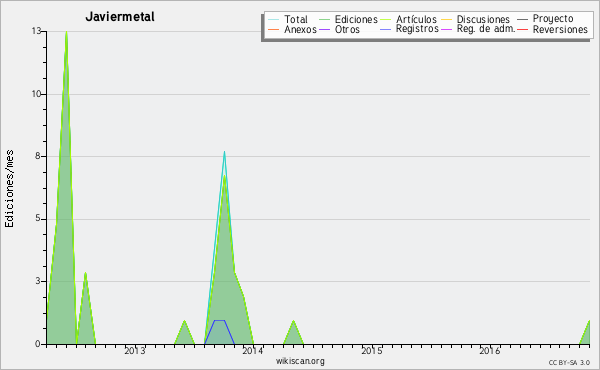Viewport: 600px width, 370px height.
Task: Click the 3 y-axis label
Action: pos(38,281)
